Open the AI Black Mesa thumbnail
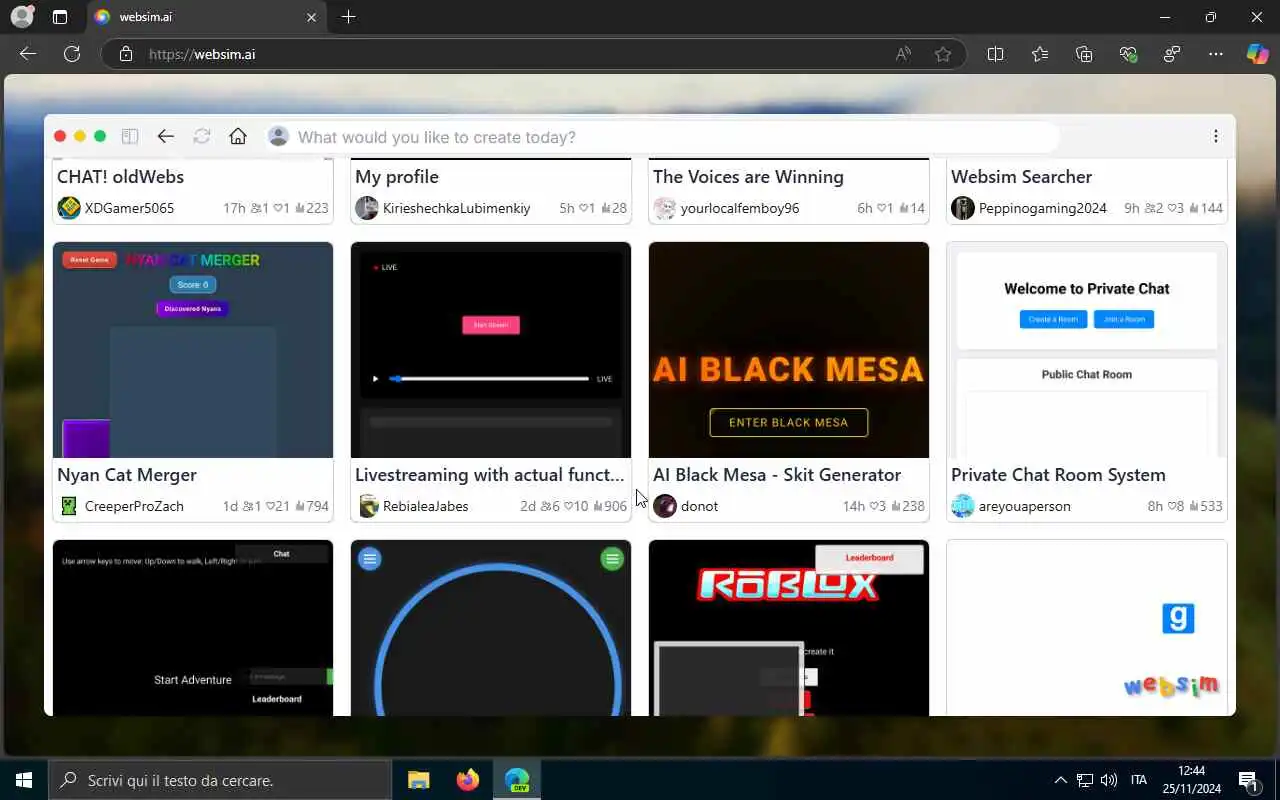Image resolution: width=1280 pixels, height=800 pixels. tap(789, 350)
